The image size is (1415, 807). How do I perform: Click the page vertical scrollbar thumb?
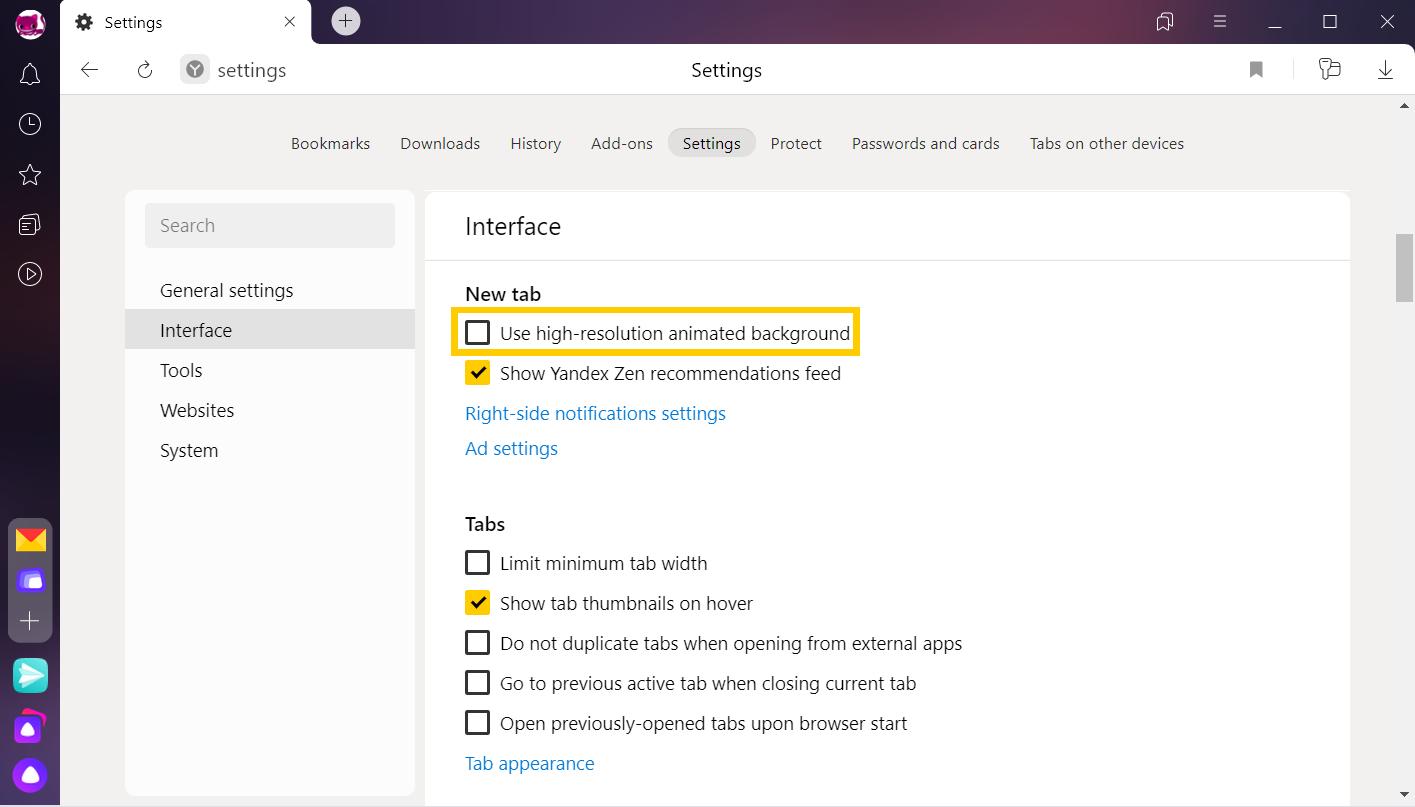[1404, 267]
